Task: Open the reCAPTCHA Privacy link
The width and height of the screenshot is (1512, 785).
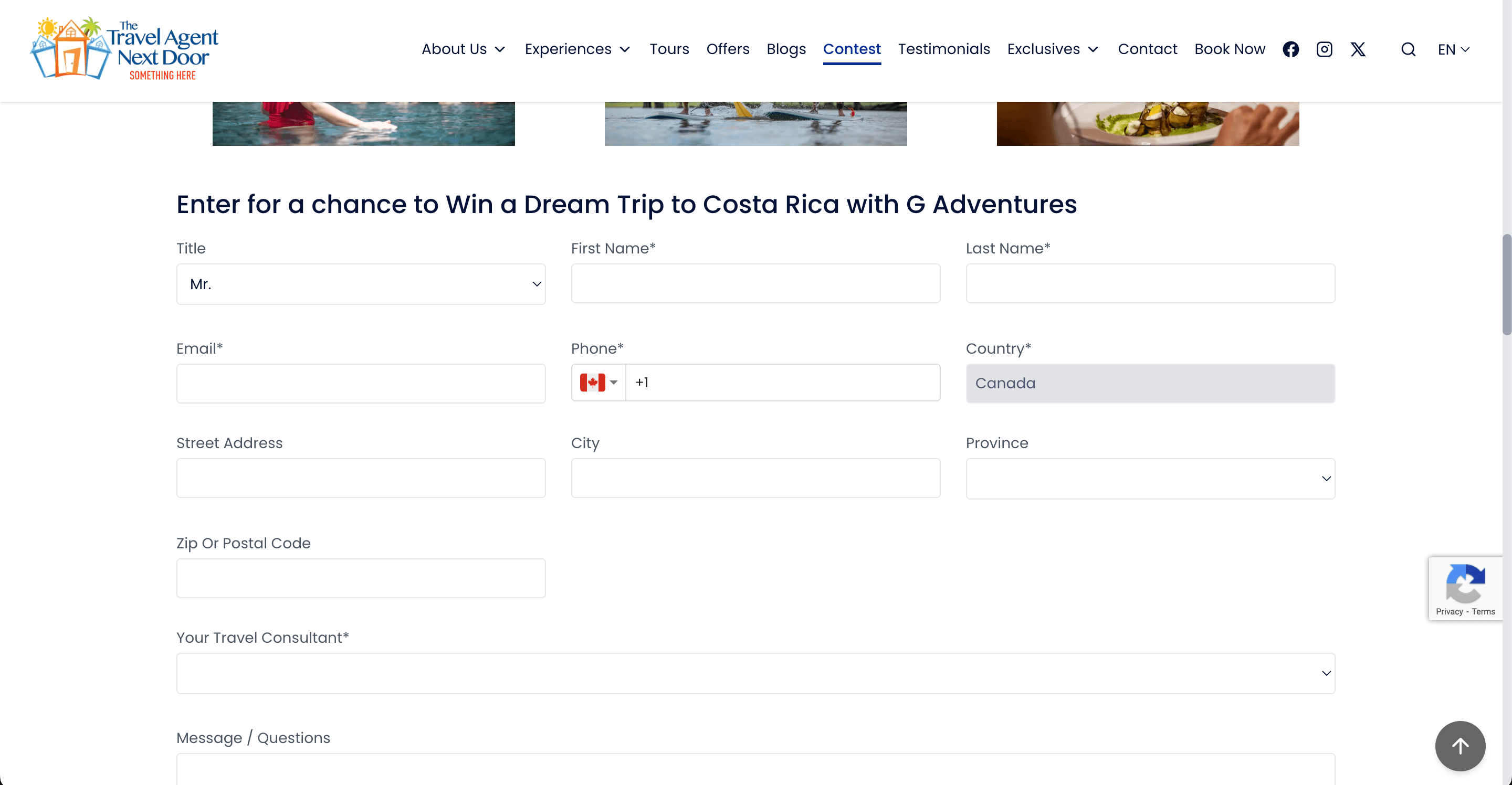Action: click(x=1449, y=611)
